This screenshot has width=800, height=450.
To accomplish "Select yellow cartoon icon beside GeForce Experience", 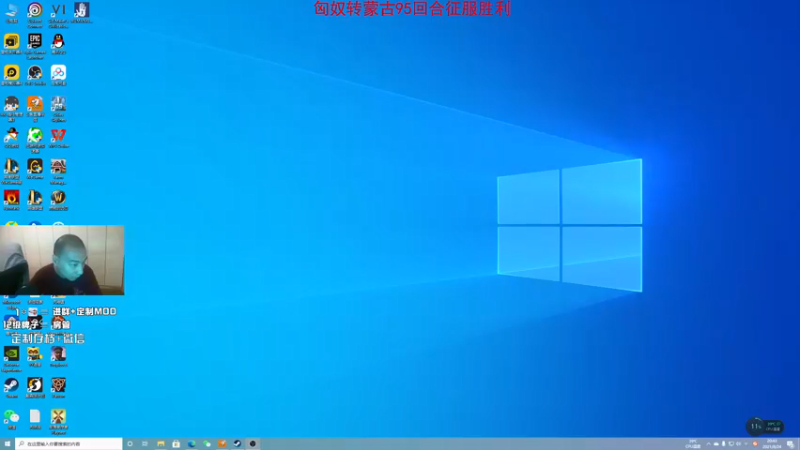I will pyautogui.click(x=35, y=356).
